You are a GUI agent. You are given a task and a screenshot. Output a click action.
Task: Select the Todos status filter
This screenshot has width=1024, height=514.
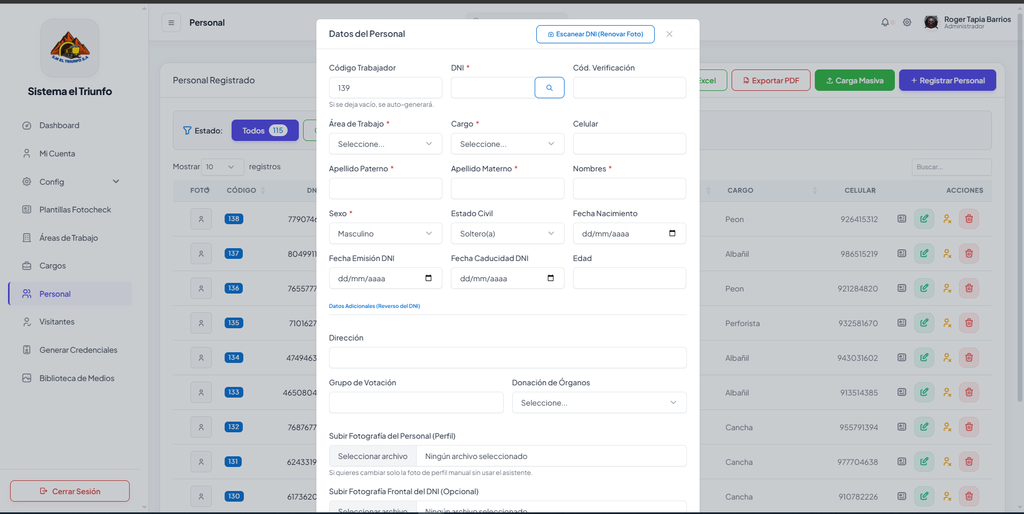point(264,131)
